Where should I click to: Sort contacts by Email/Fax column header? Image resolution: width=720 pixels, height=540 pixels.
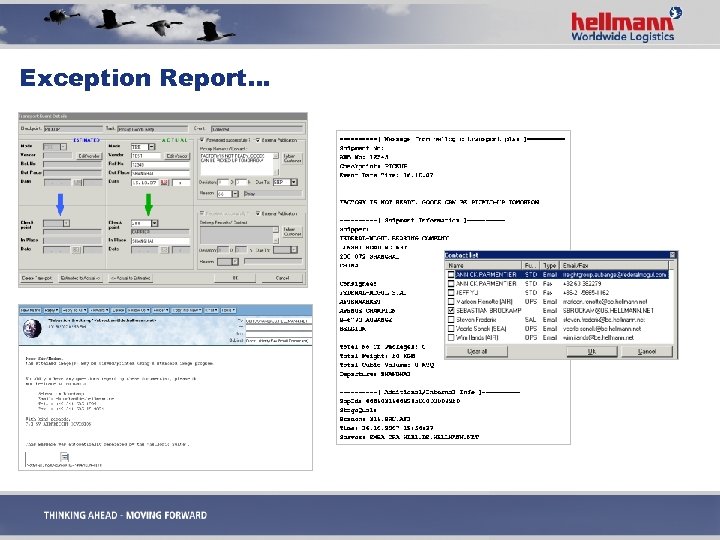click(x=614, y=265)
